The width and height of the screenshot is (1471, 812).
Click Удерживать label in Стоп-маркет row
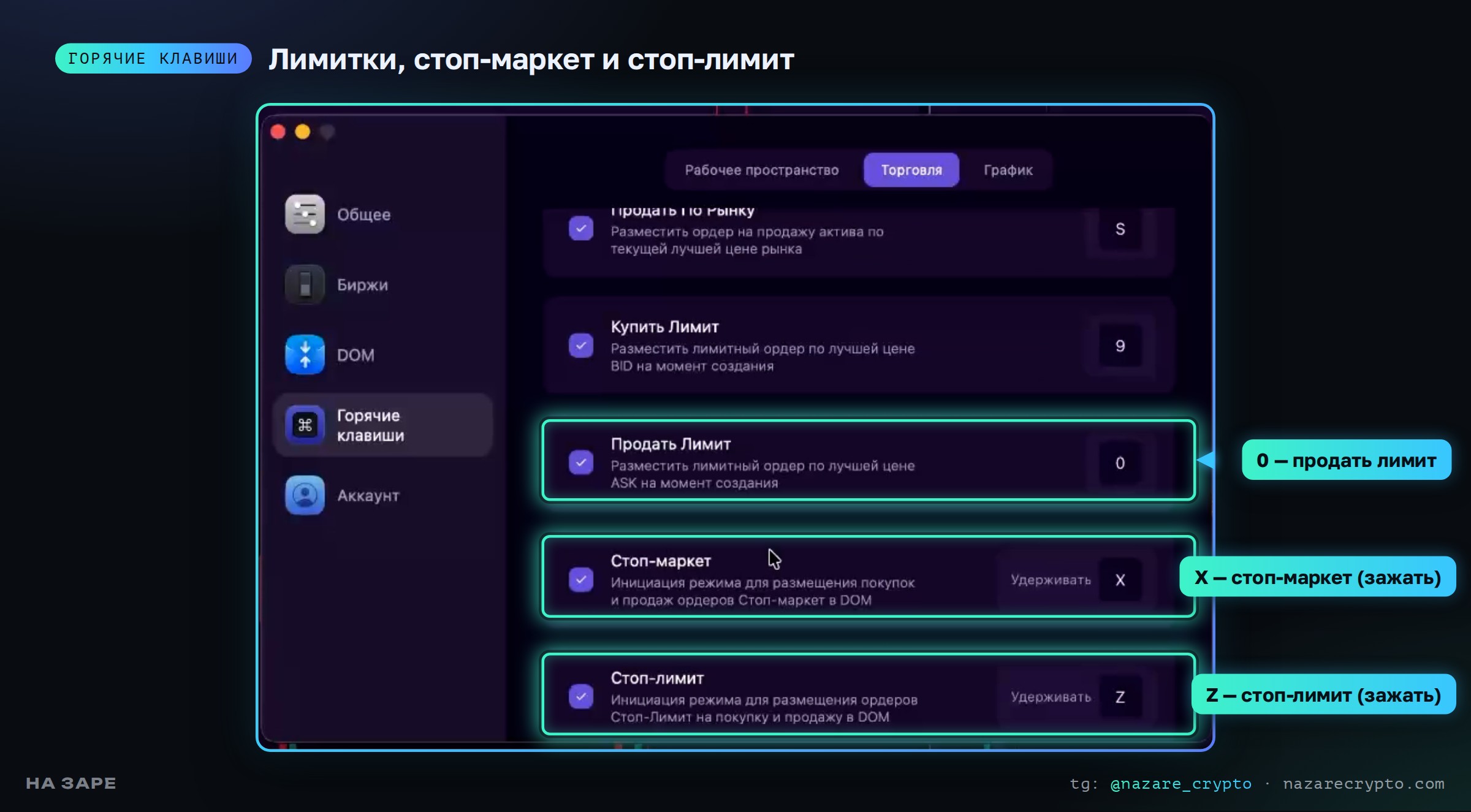(1051, 580)
